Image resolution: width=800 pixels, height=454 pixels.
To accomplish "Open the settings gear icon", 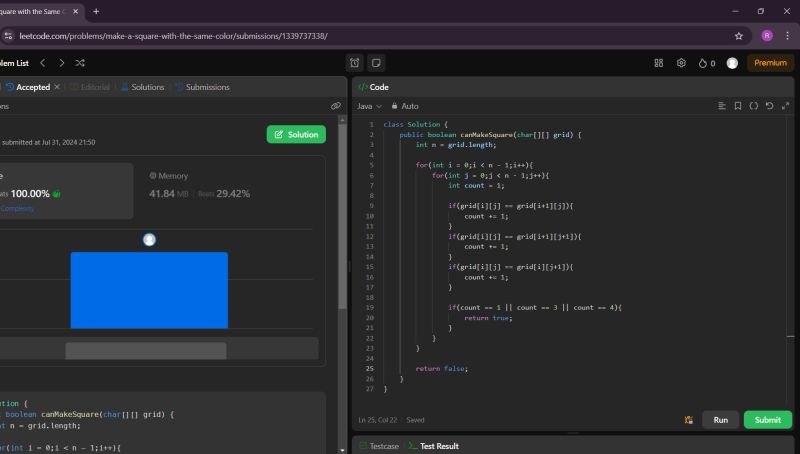I will click(681, 63).
